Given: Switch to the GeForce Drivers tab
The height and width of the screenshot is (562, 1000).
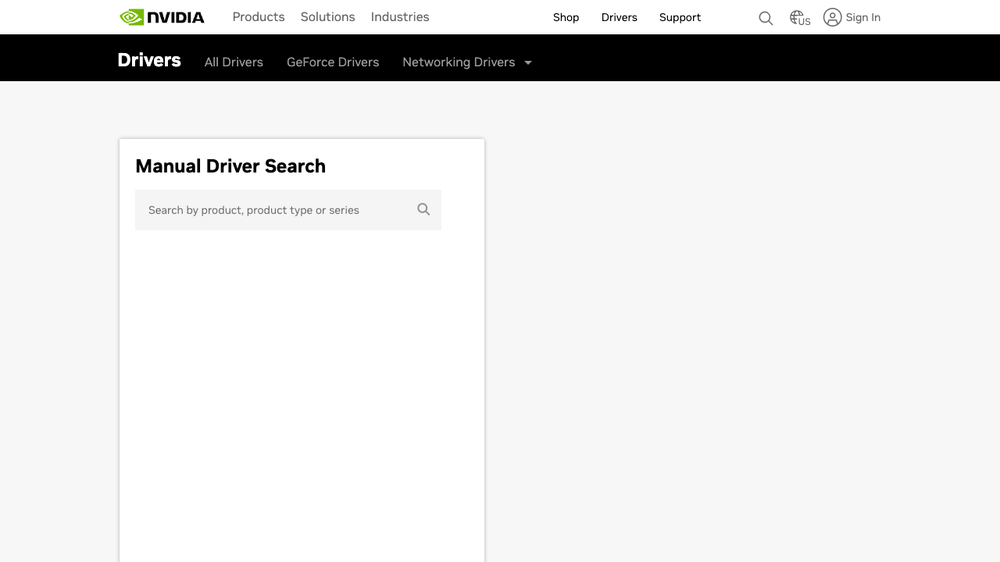Looking at the screenshot, I should coord(333,62).
